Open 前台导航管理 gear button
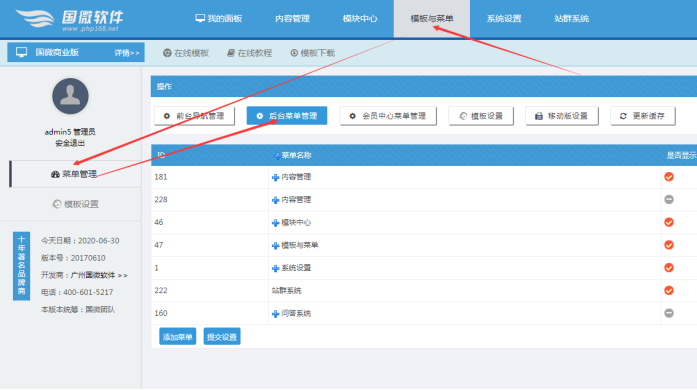 tap(194, 116)
